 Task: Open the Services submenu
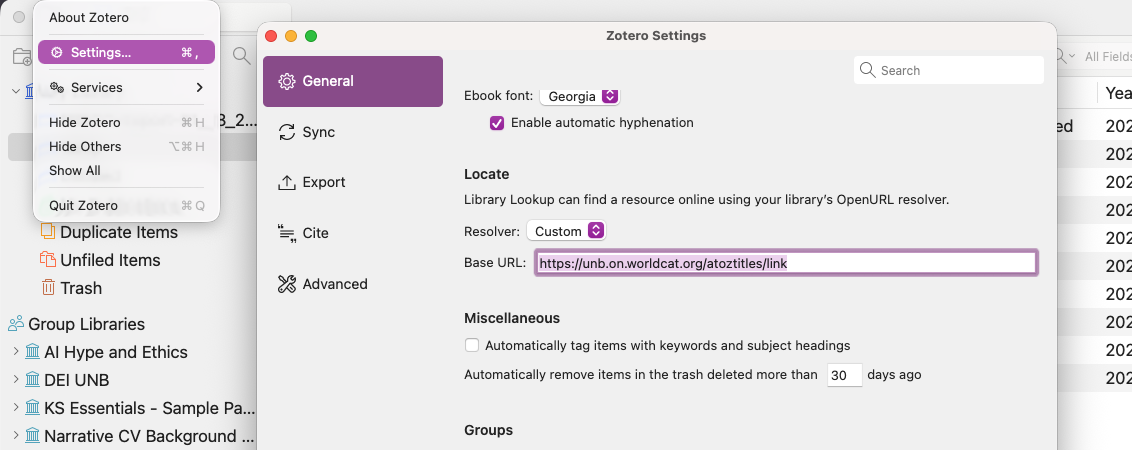coord(126,87)
